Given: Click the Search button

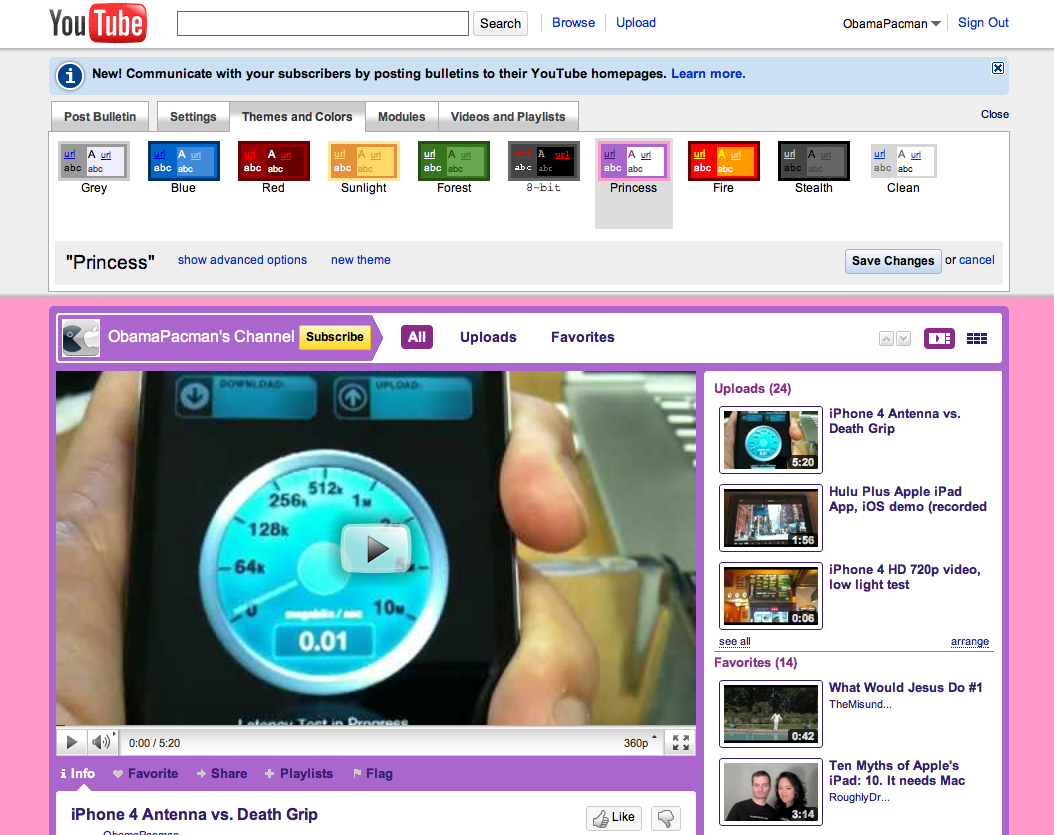Looking at the screenshot, I should pyautogui.click(x=500, y=24).
